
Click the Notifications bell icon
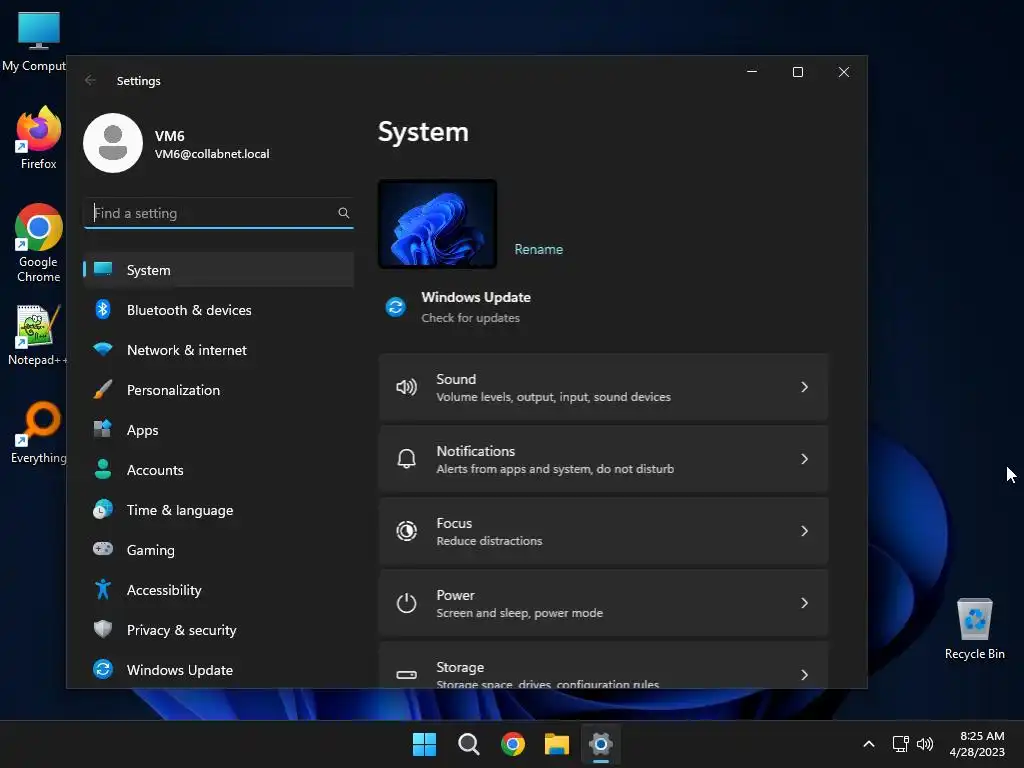406,459
